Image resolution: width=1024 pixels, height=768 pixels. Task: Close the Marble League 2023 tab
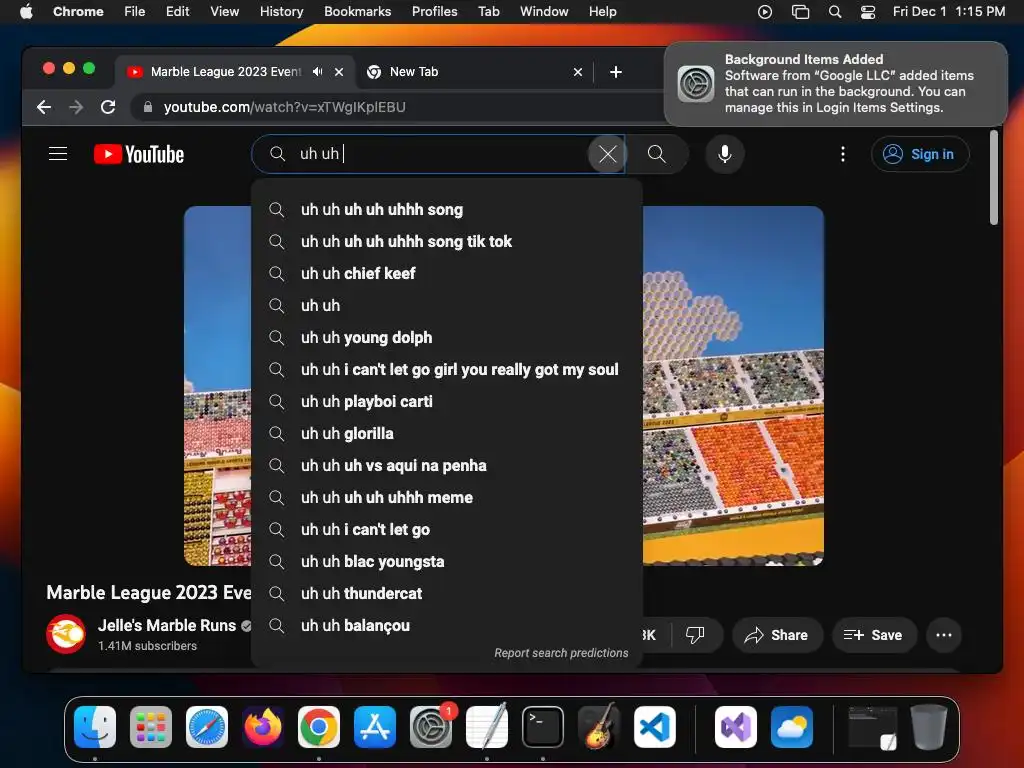coord(339,72)
